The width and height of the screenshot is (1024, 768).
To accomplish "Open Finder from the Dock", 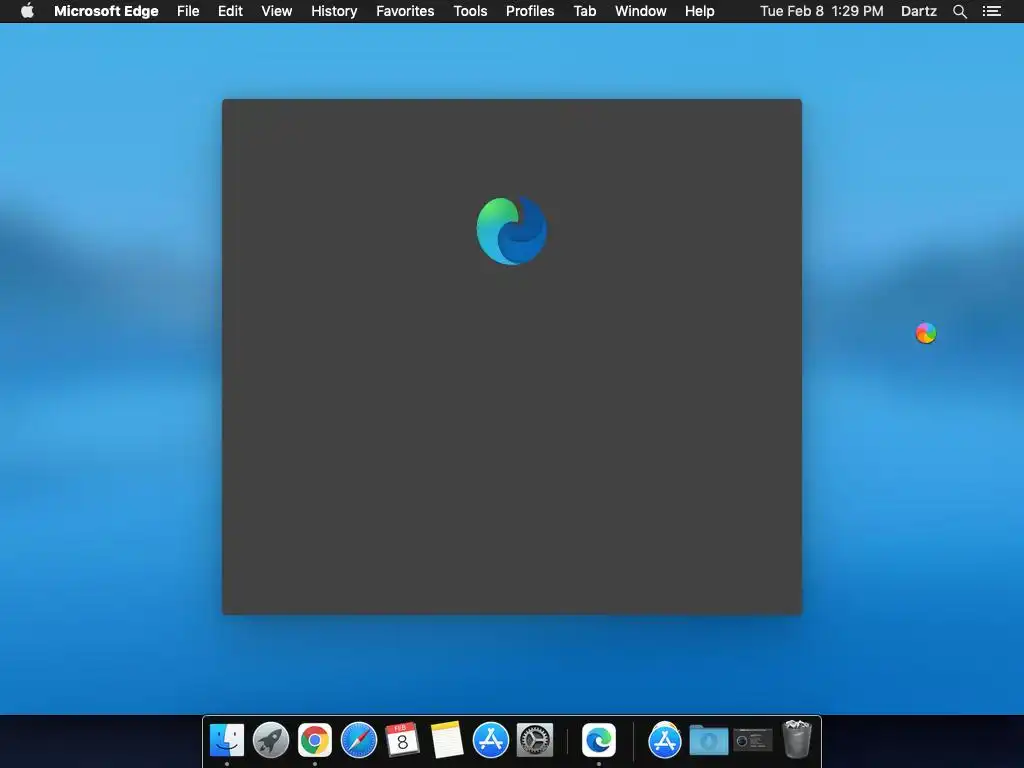I will click(x=227, y=740).
